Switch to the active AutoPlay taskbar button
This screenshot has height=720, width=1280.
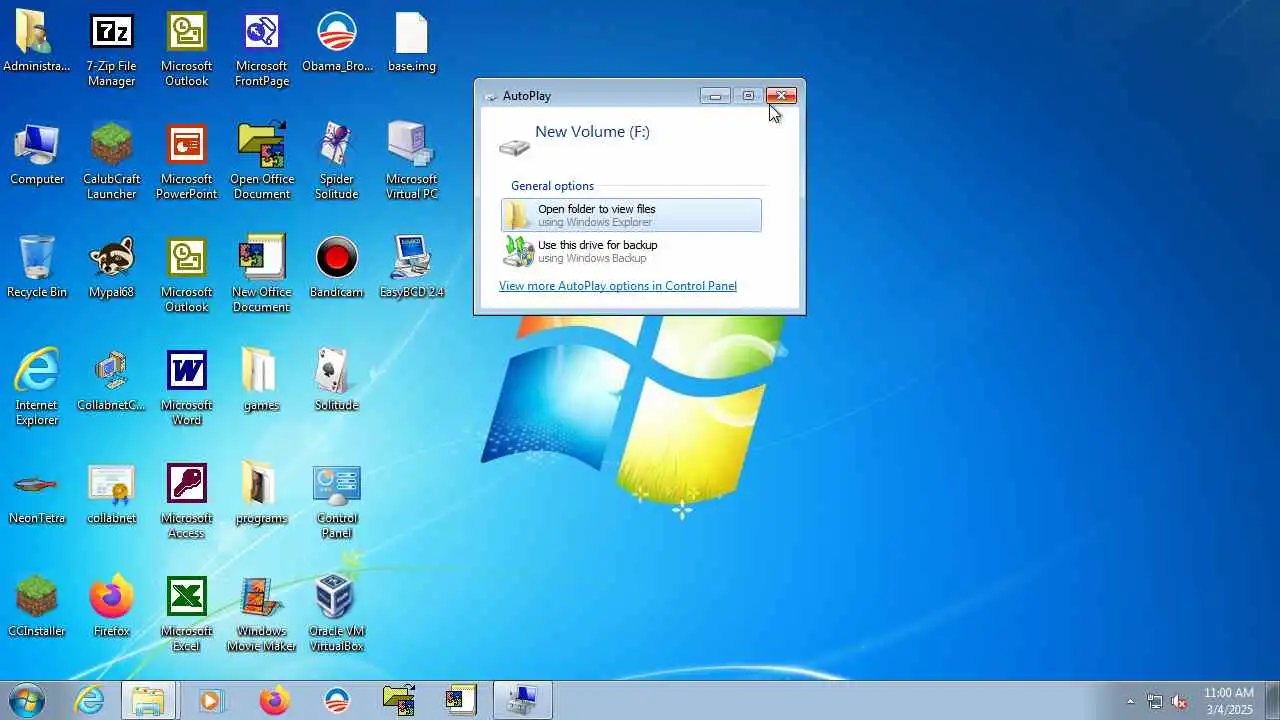tap(523, 701)
